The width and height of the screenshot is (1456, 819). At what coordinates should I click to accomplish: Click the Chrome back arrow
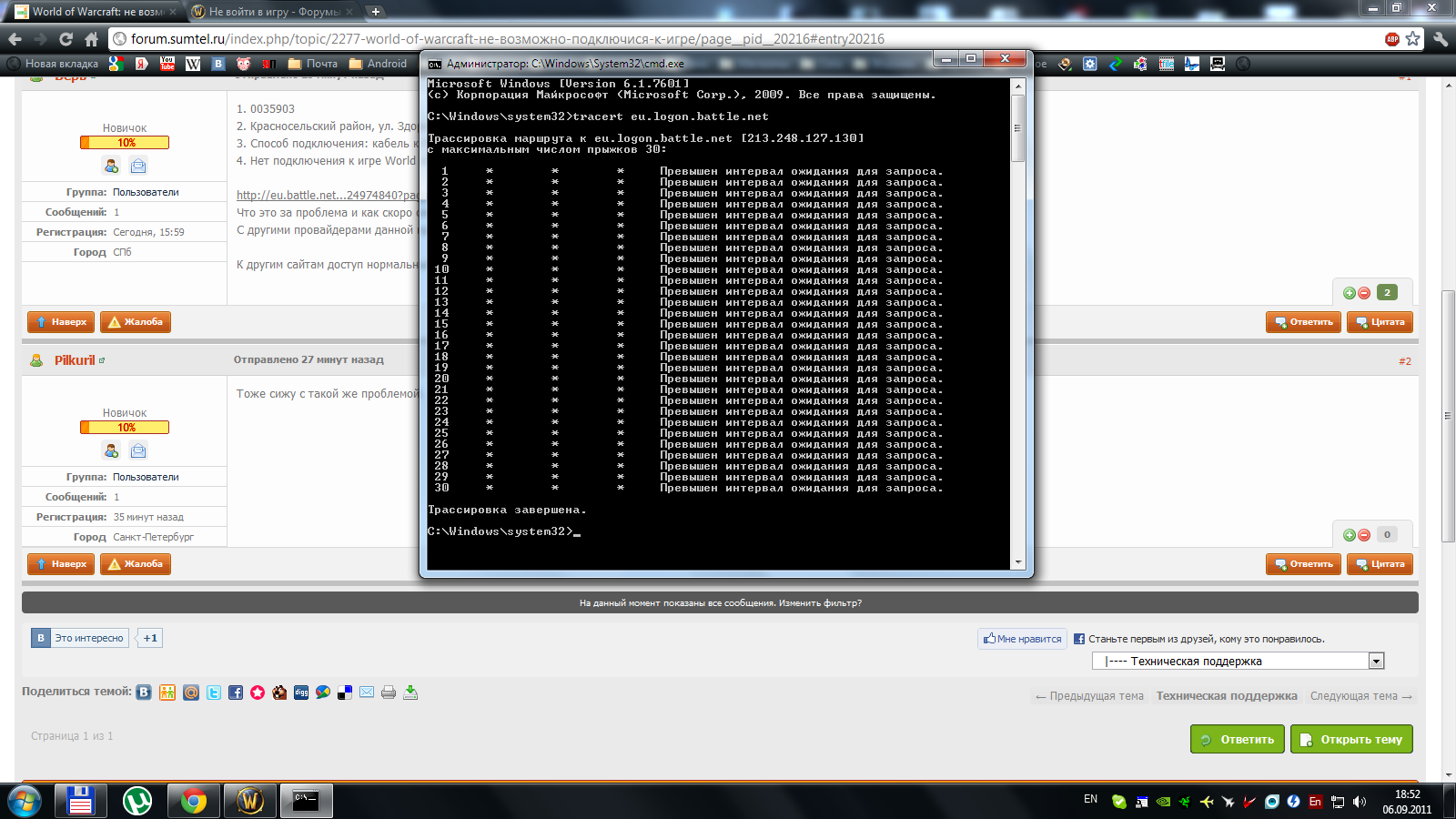point(15,39)
